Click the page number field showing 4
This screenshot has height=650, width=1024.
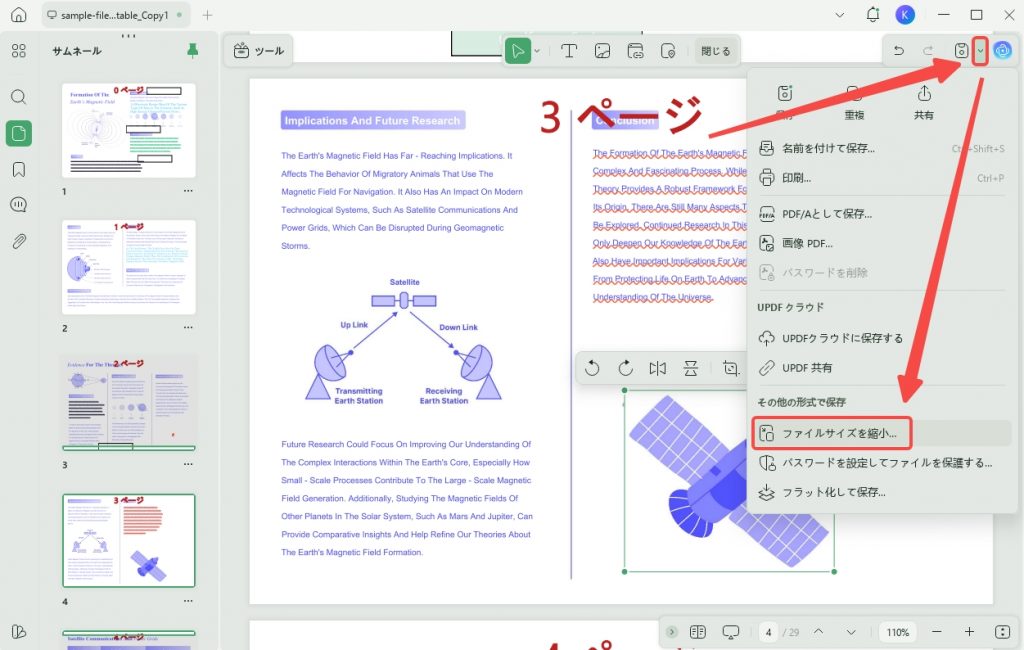pyautogui.click(x=769, y=632)
